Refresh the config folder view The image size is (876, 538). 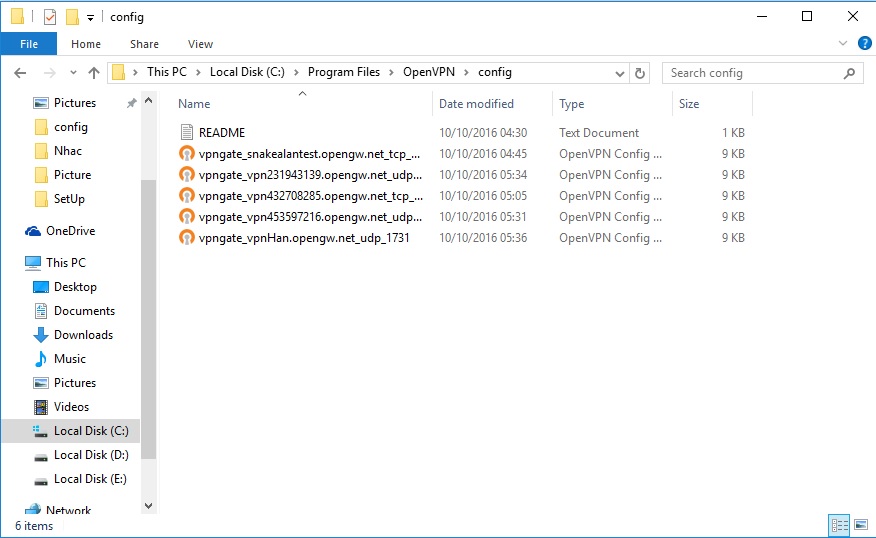(640, 73)
